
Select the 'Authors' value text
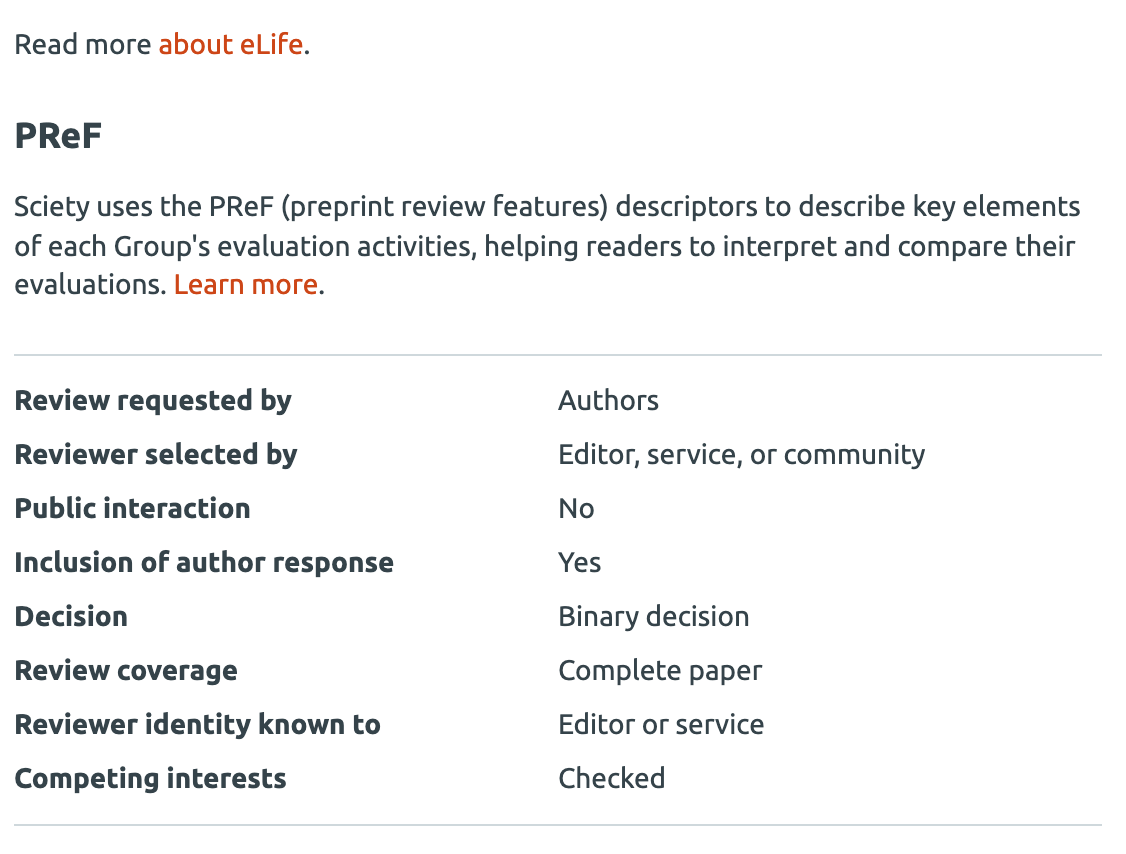(x=608, y=401)
